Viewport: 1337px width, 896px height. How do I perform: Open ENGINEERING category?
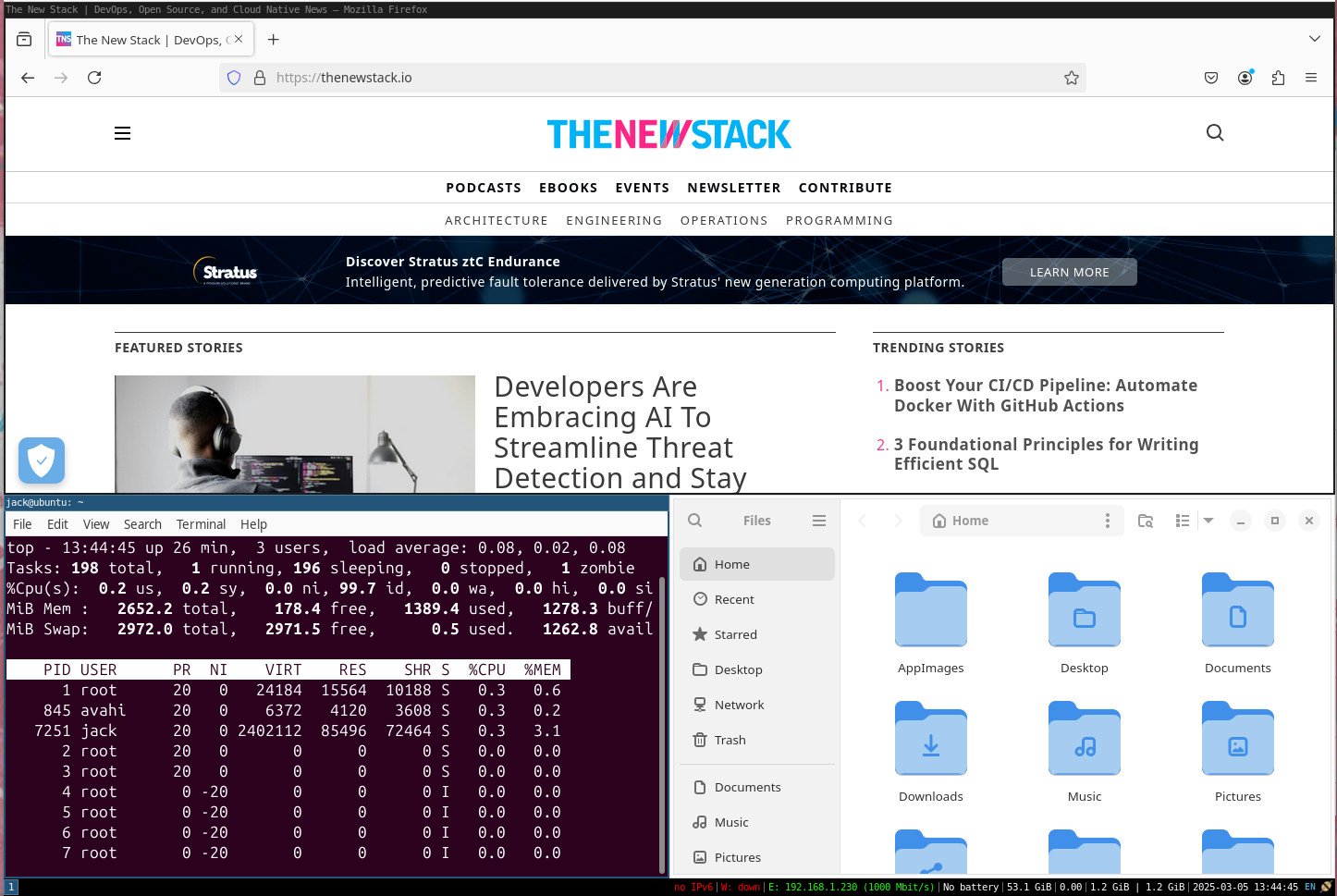click(614, 221)
